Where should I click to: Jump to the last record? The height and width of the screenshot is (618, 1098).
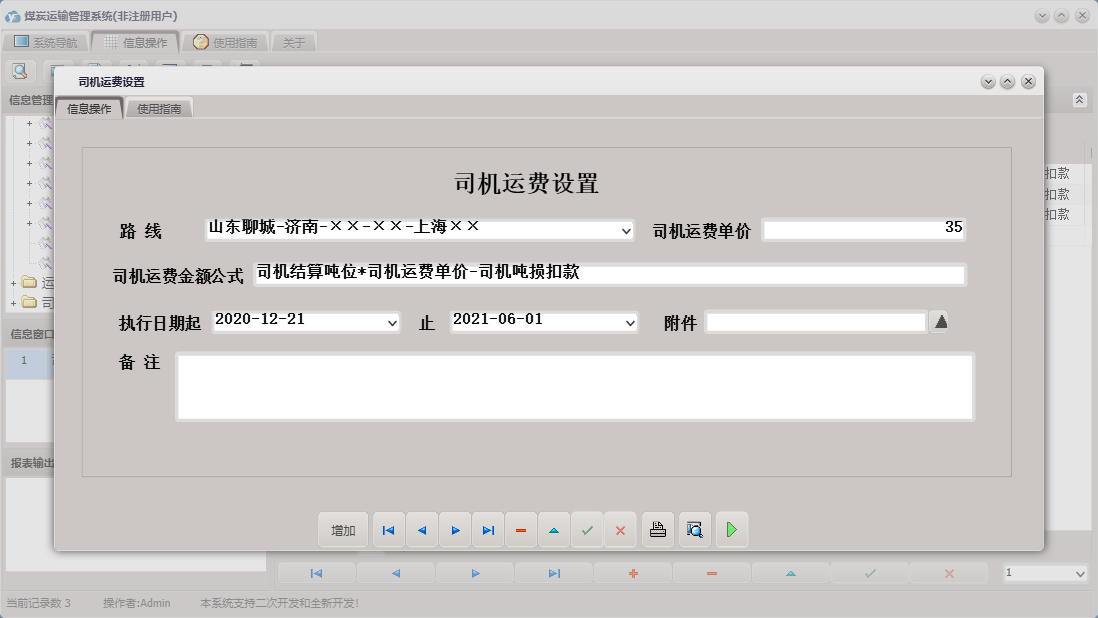pyautogui.click(x=488, y=530)
